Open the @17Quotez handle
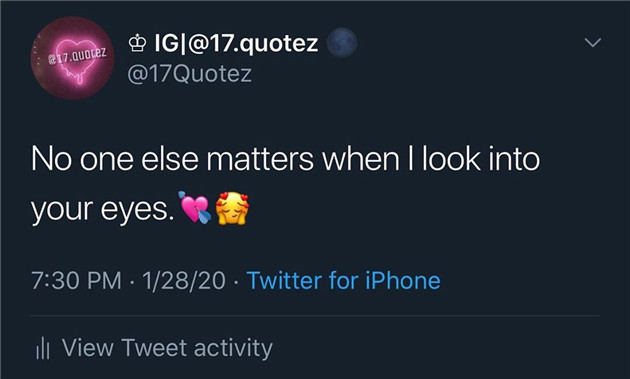This screenshot has width=630, height=379. (190, 74)
